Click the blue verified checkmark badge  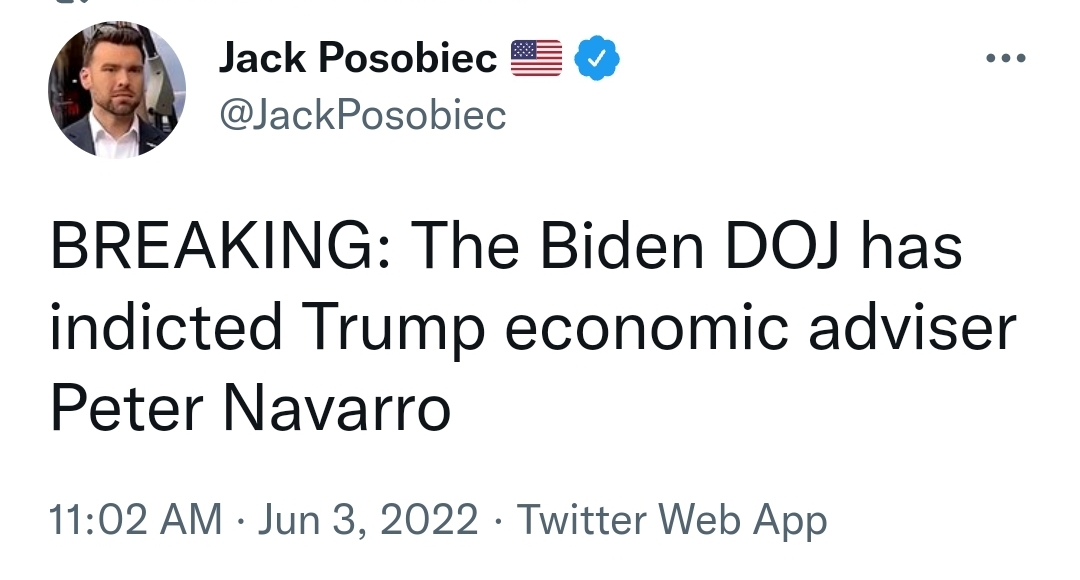(596, 58)
